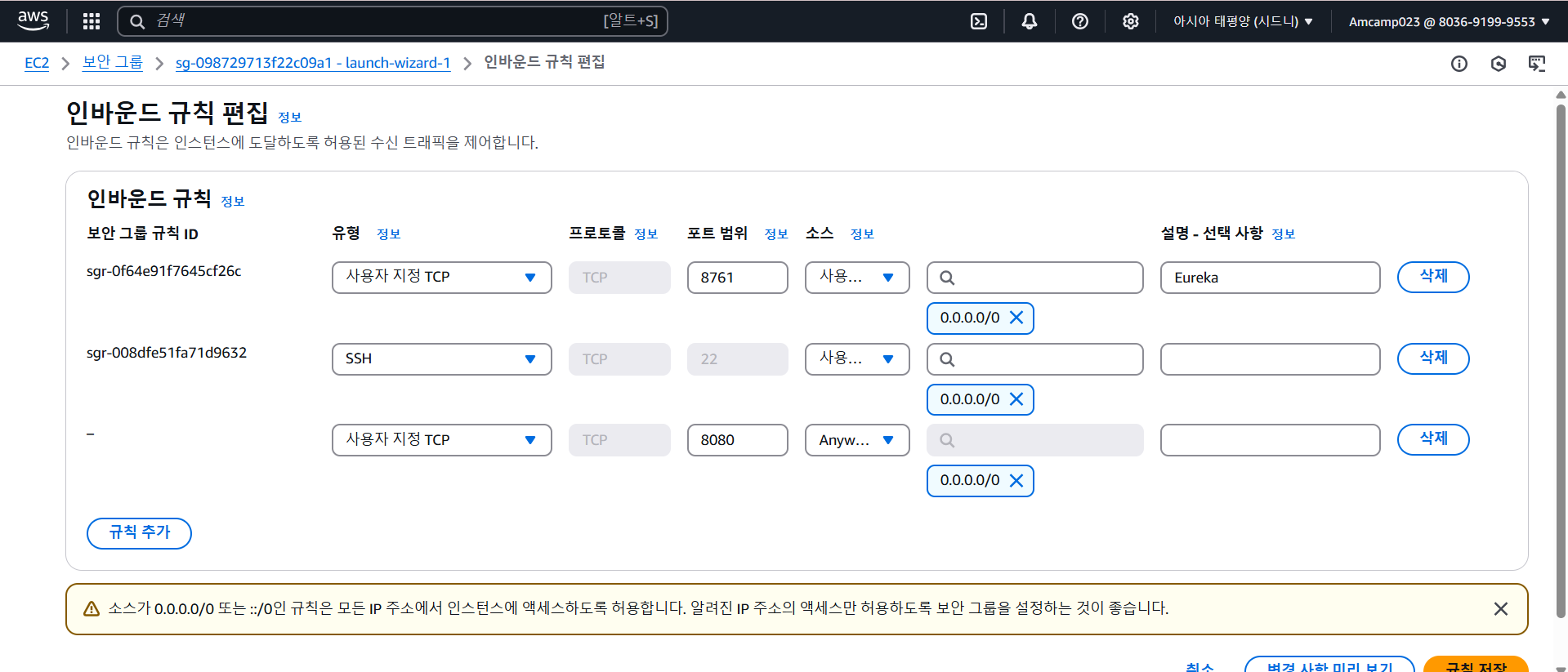Go to the EC2 breadcrumb link
This screenshot has width=1568, height=672.
click(x=37, y=63)
